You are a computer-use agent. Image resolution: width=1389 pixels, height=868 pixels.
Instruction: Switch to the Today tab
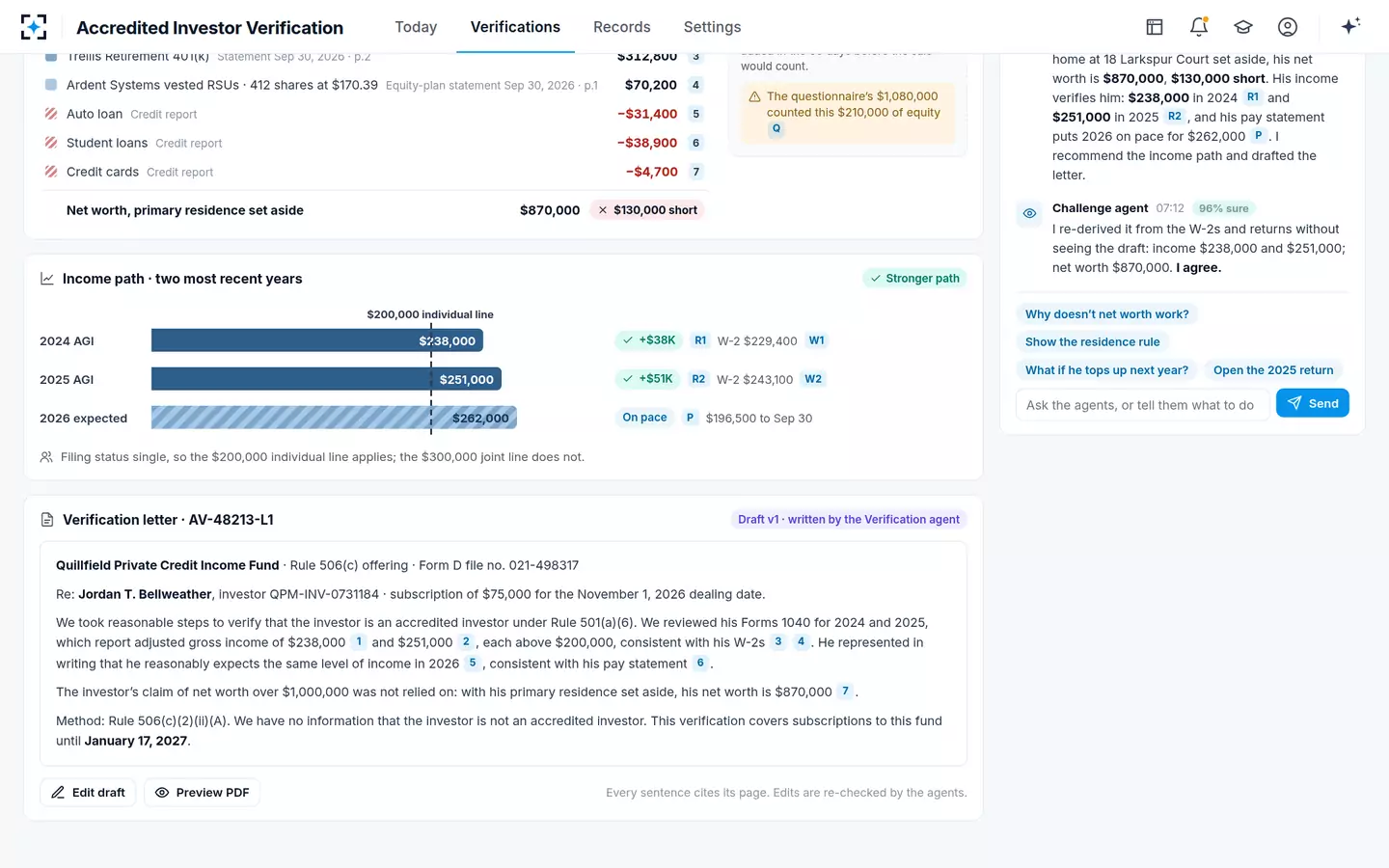(x=416, y=27)
